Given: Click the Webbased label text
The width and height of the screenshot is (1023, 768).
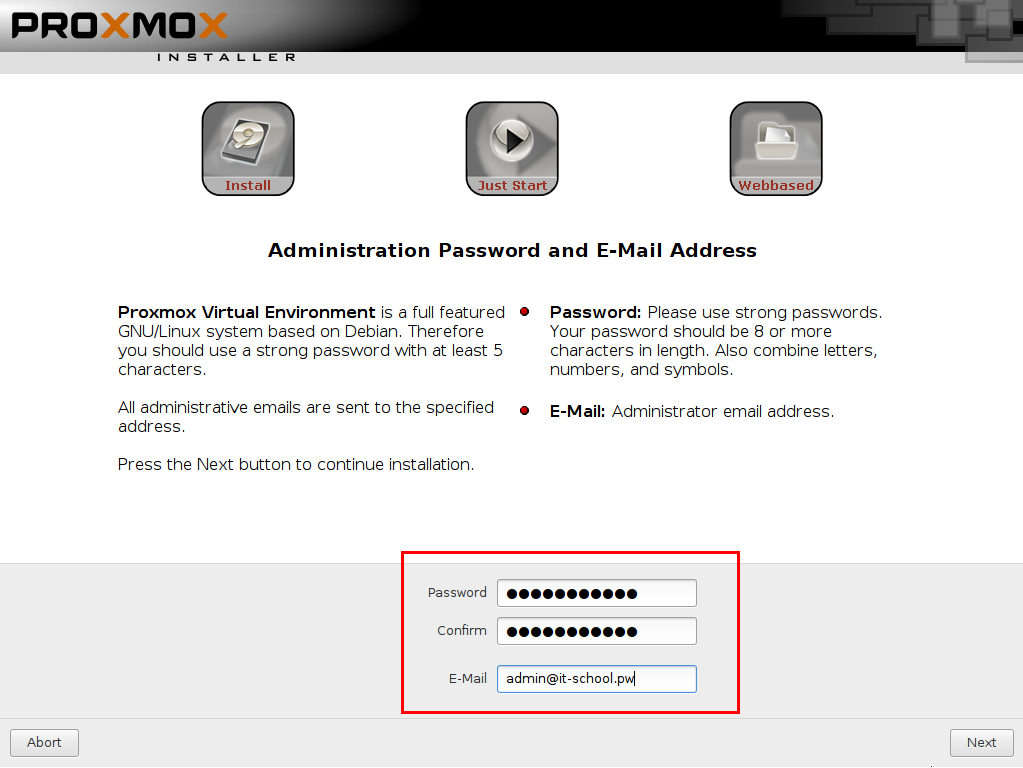Looking at the screenshot, I should click(776, 185).
